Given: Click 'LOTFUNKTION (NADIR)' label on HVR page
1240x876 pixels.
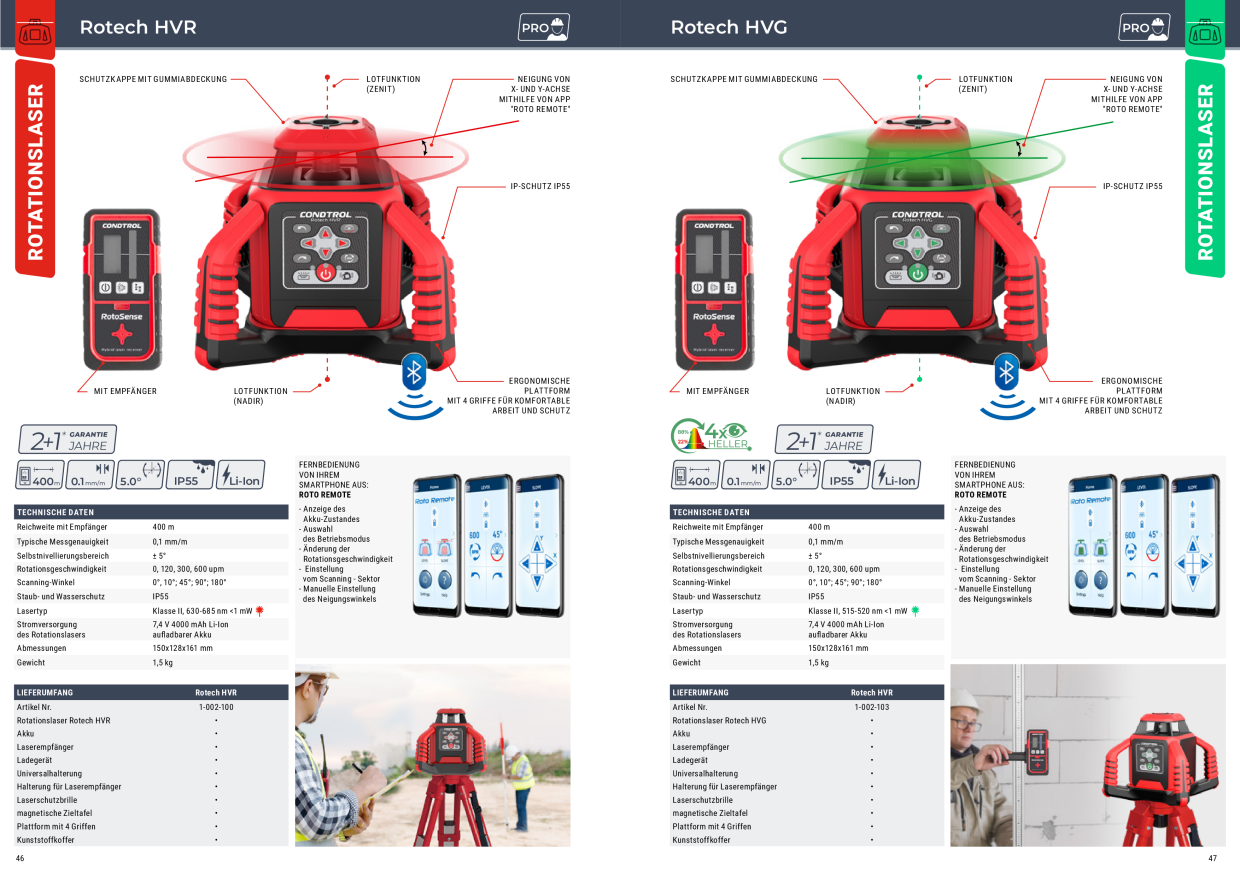Looking at the screenshot, I should (261, 396).
